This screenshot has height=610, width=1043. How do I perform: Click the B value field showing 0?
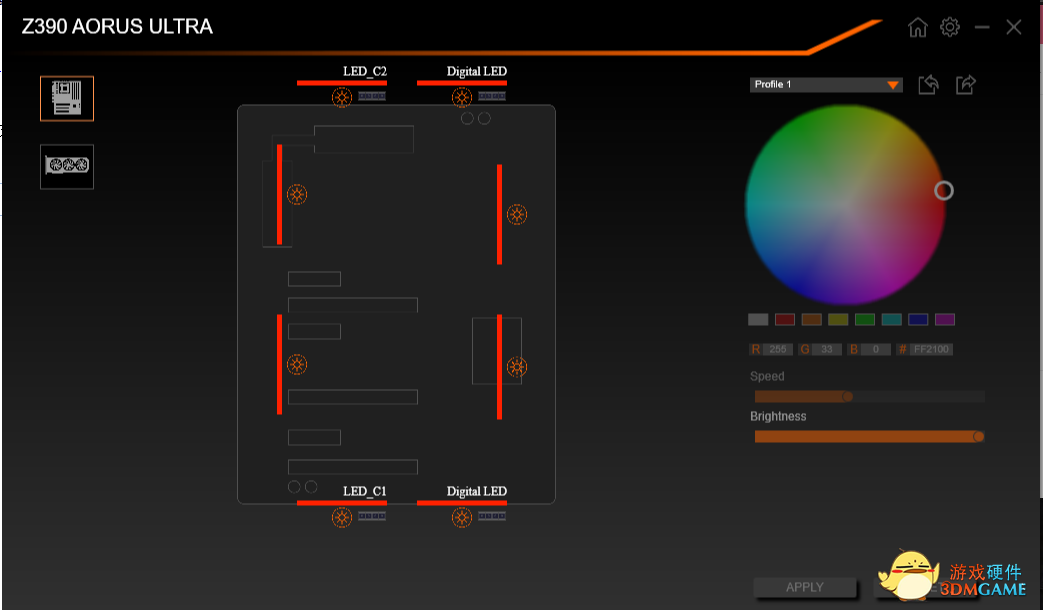(x=876, y=349)
